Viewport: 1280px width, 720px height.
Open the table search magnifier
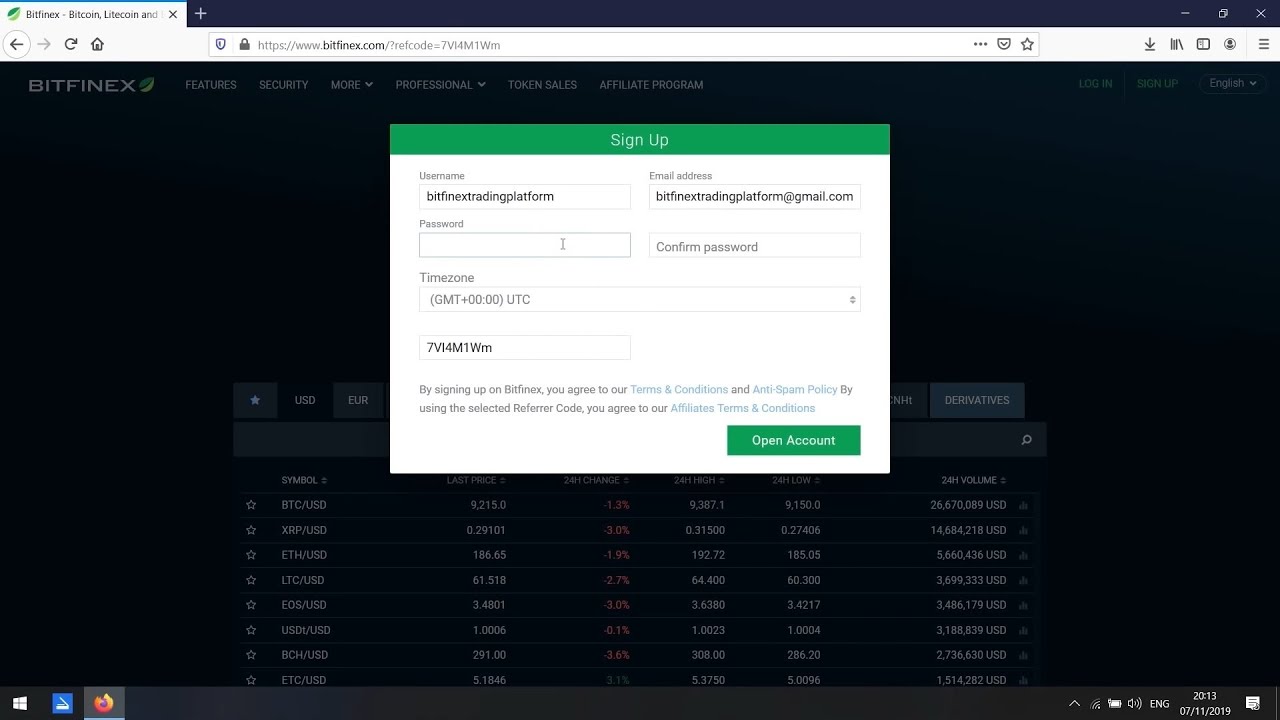pyautogui.click(x=1025, y=438)
